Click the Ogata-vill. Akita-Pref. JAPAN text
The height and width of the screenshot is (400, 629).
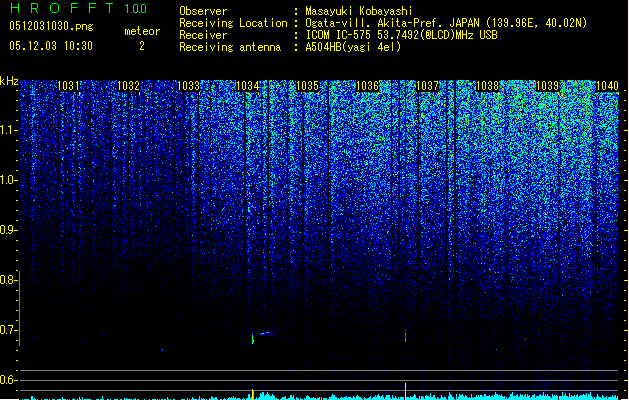coord(392,23)
